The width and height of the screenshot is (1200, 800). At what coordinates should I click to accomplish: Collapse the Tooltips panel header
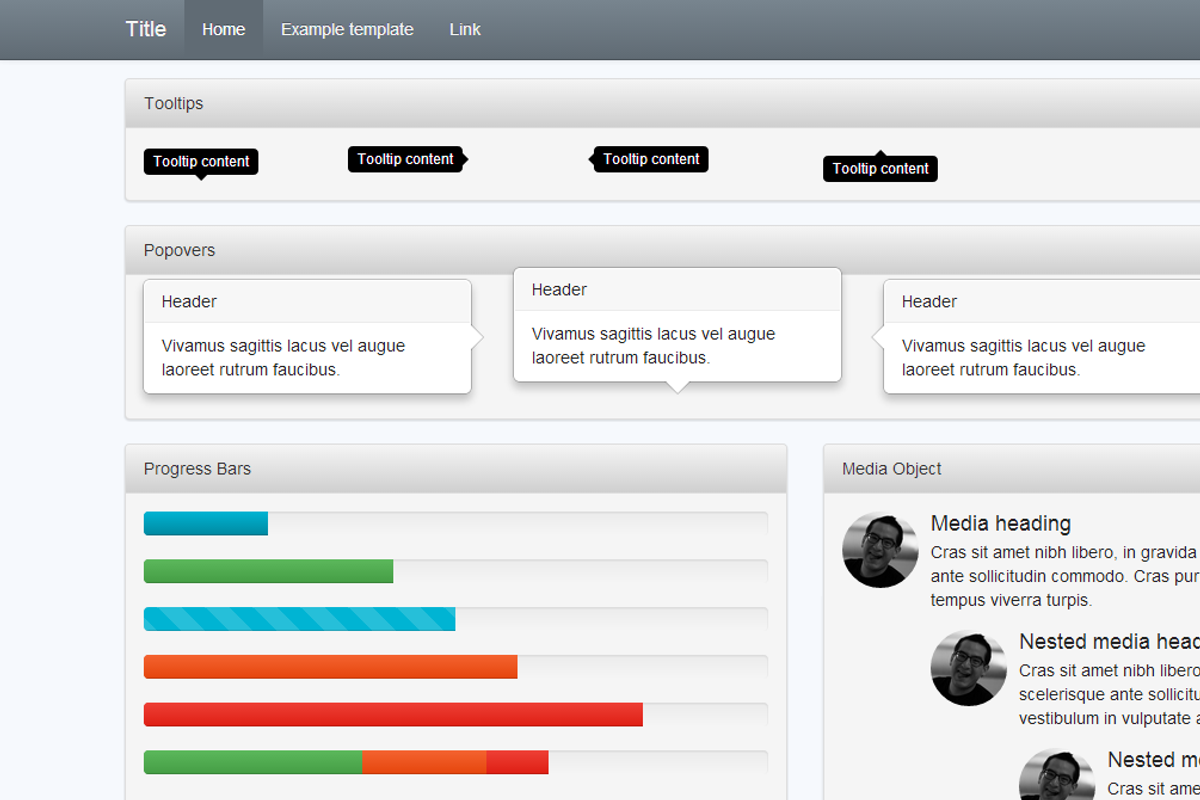tap(174, 103)
